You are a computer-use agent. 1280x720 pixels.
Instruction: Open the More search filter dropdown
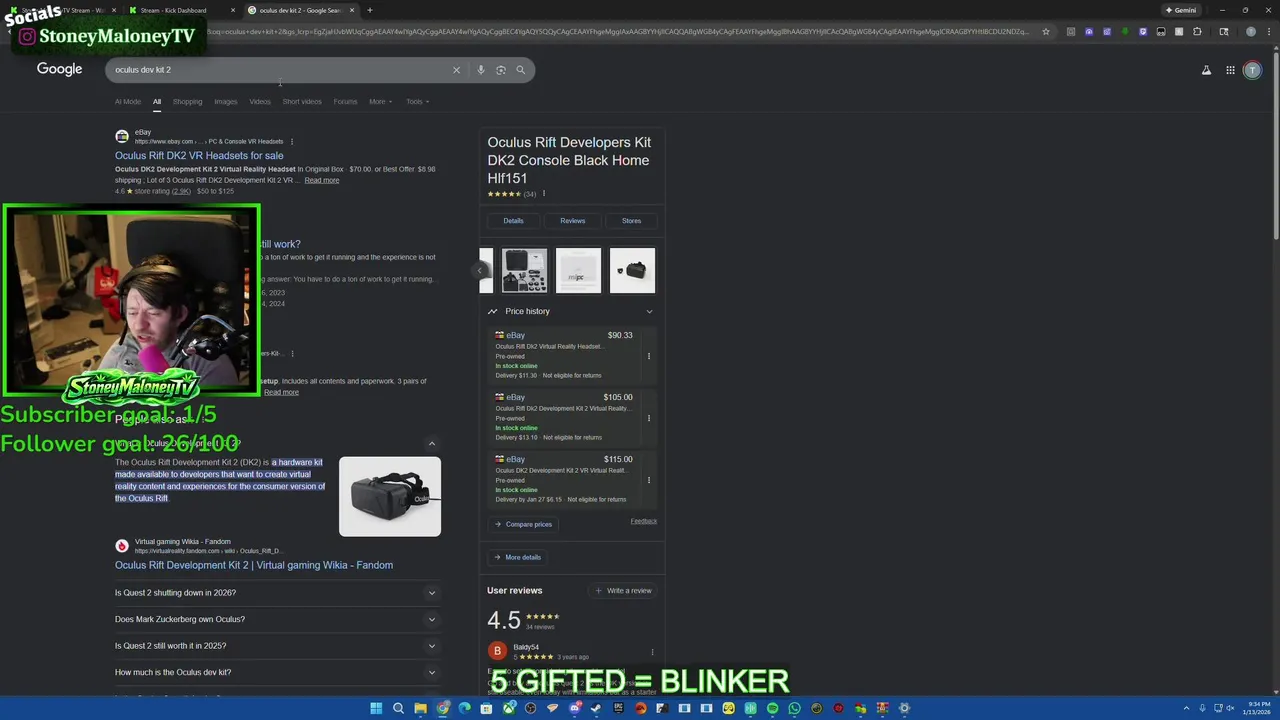(x=380, y=101)
